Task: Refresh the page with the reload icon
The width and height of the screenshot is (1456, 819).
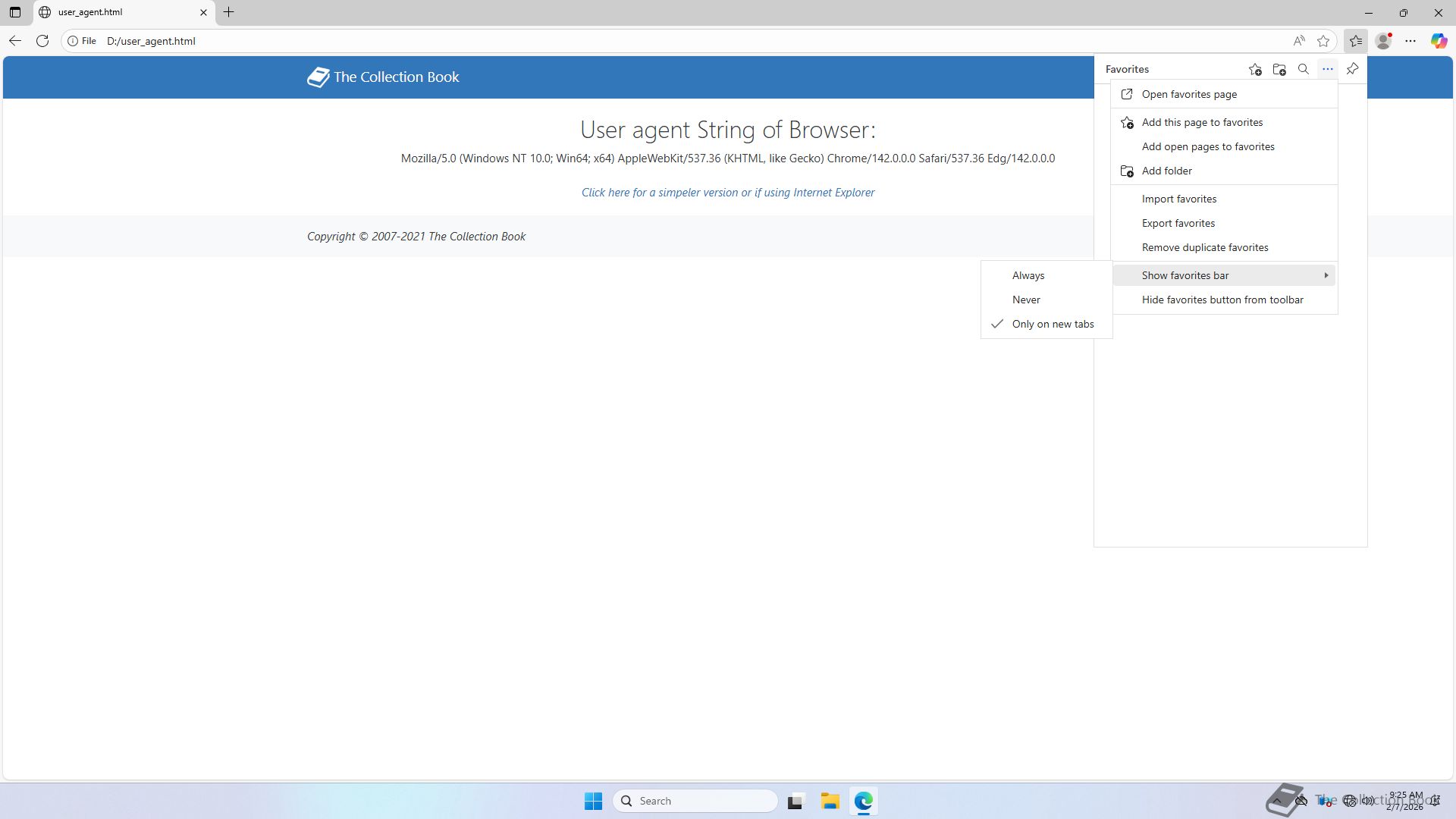Action: [42, 41]
